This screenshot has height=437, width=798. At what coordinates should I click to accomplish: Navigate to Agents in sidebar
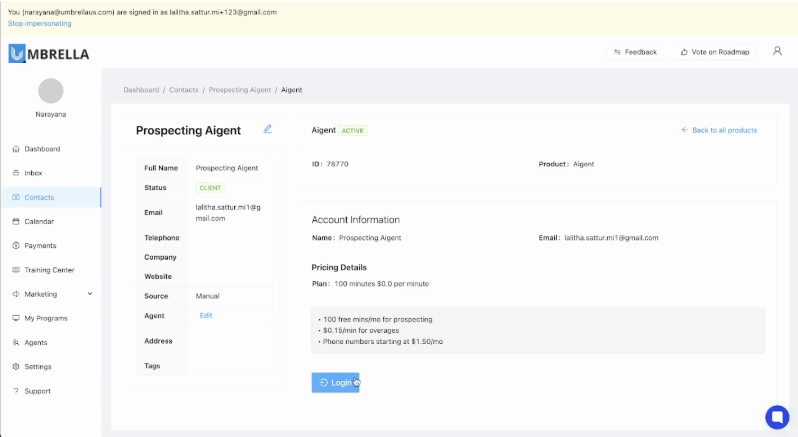click(x=36, y=342)
